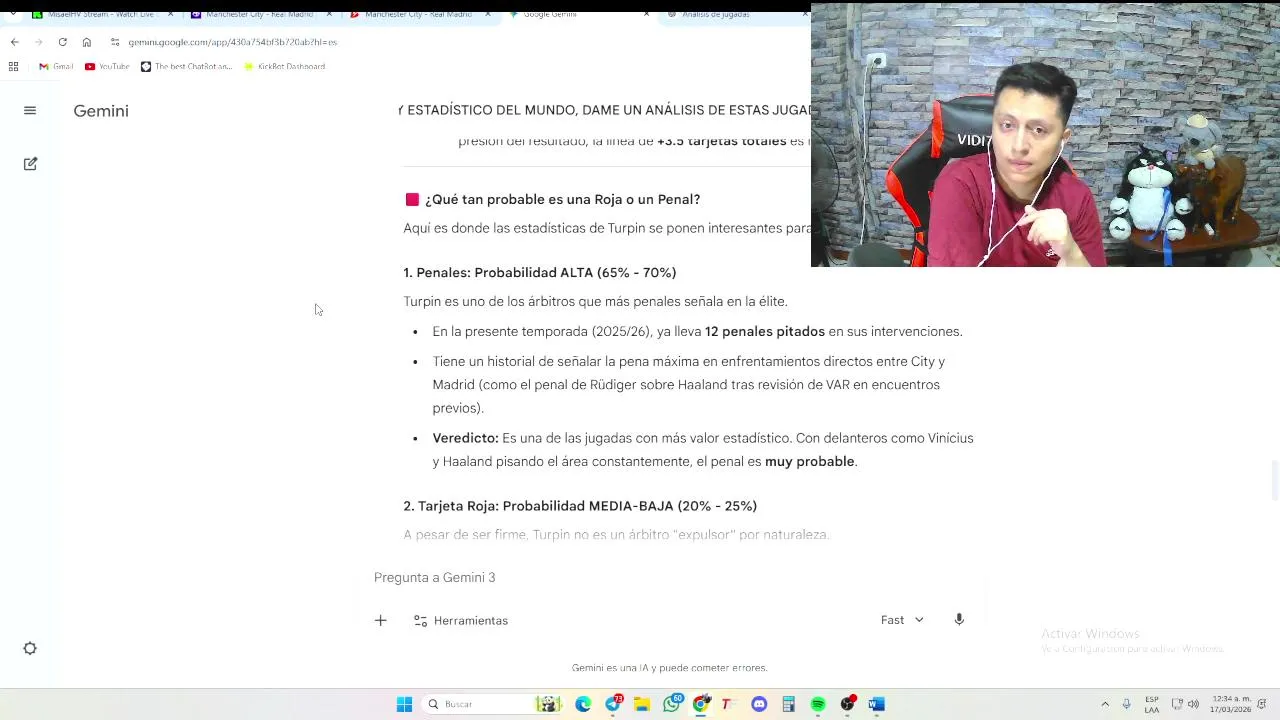This screenshot has width=1280, height=720.
Task: Click the '¿Qué tan probable es una Roja' heading
Action: [x=562, y=200]
